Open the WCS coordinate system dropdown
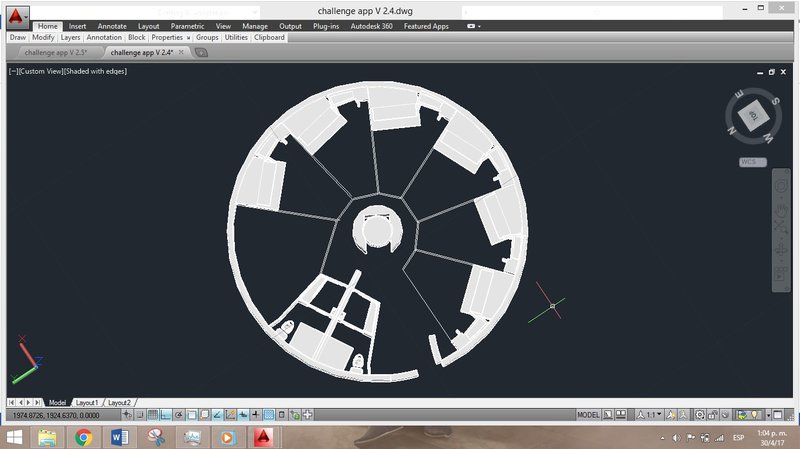This screenshot has width=800, height=449. pos(752,161)
